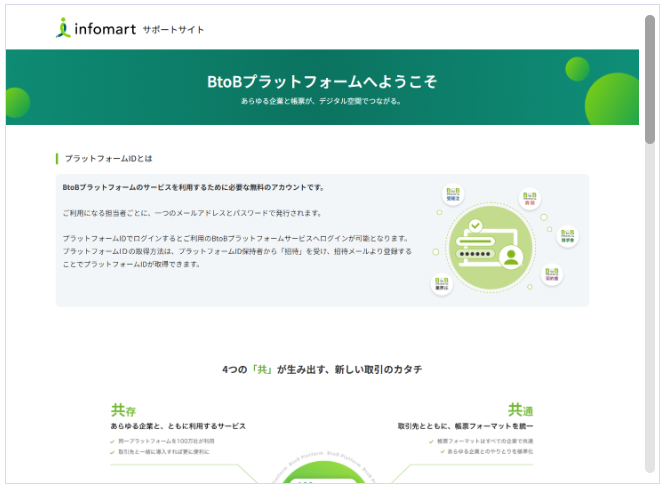665x490 pixels.
Task: Click the プラットフォームIDとは section heading
Action: tap(108, 158)
